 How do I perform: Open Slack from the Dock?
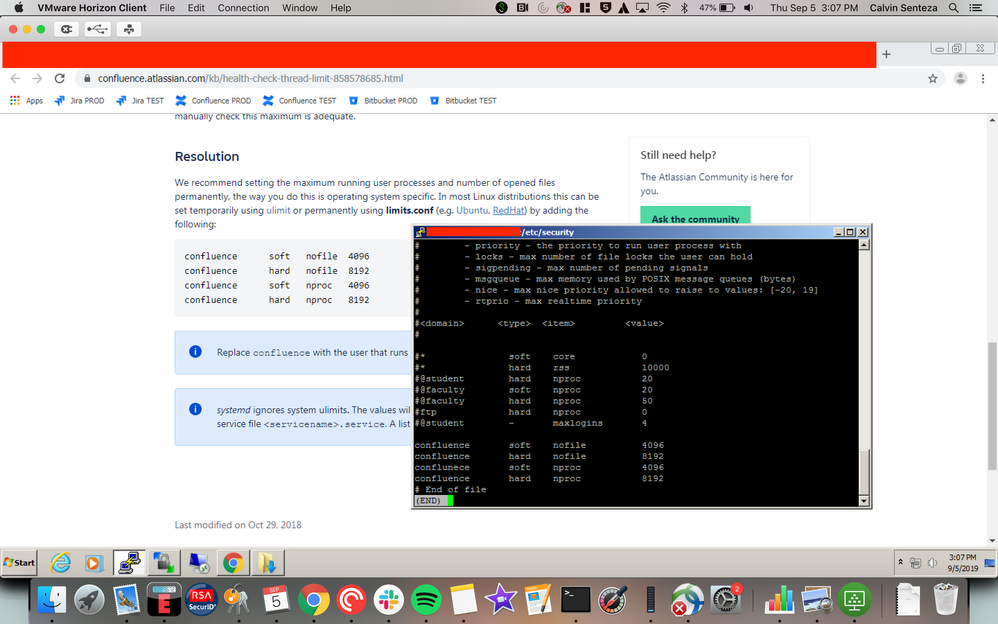[388, 600]
